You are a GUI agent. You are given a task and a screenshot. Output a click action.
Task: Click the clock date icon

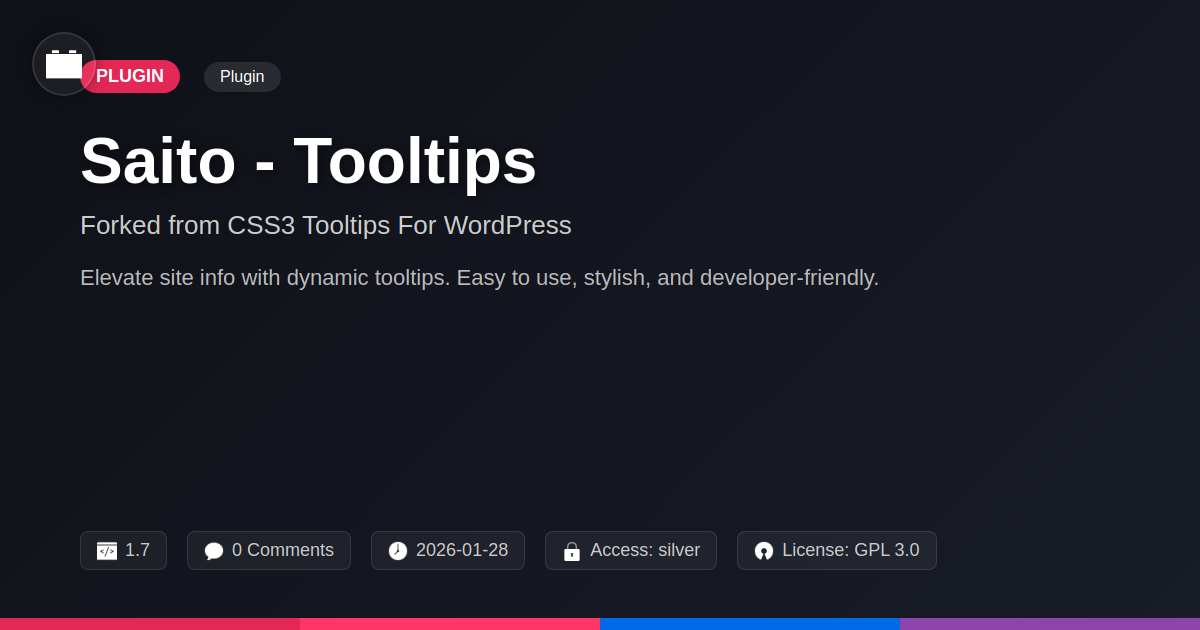coord(398,551)
